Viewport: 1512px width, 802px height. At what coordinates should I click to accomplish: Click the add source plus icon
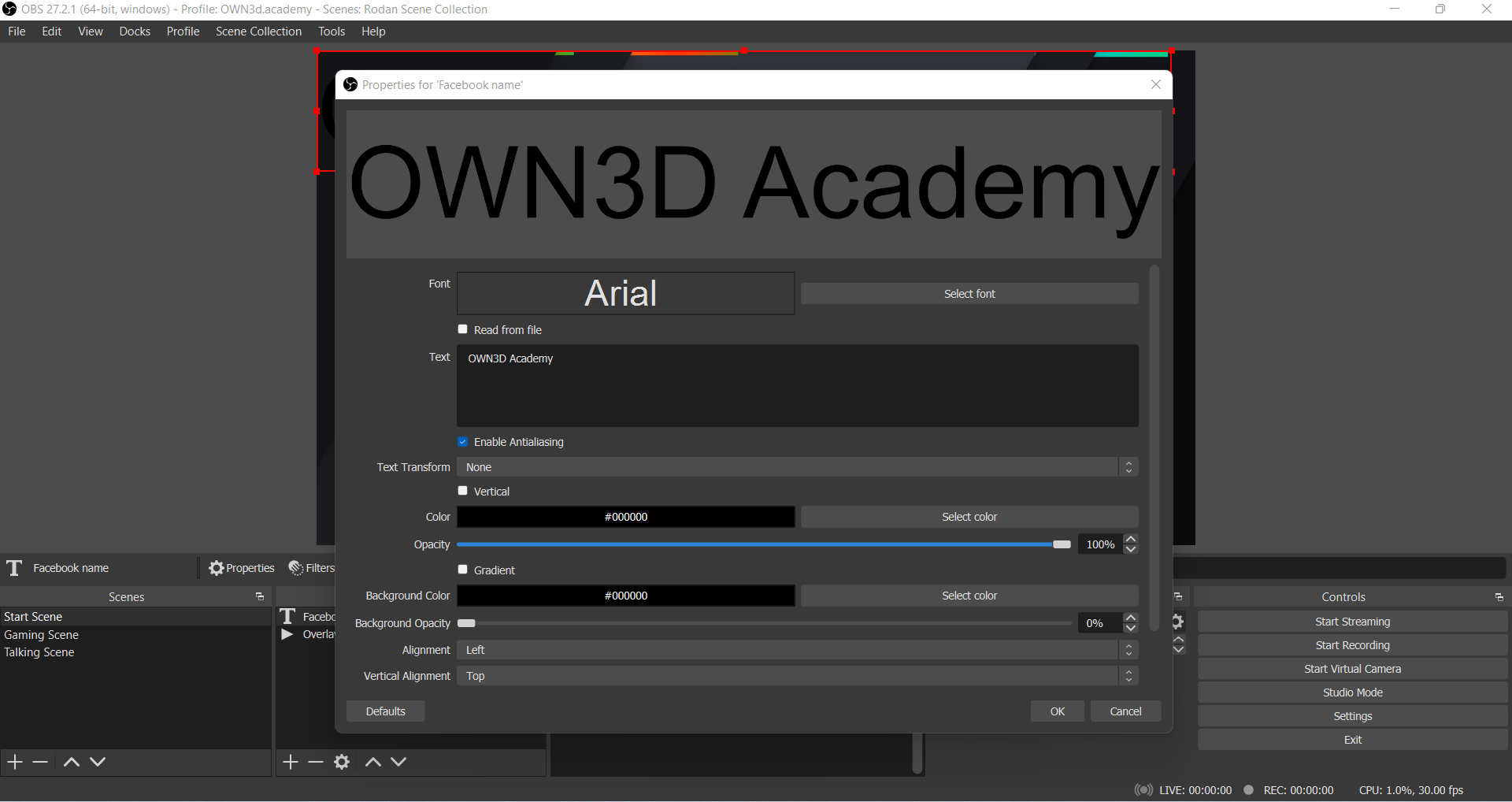(291, 762)
